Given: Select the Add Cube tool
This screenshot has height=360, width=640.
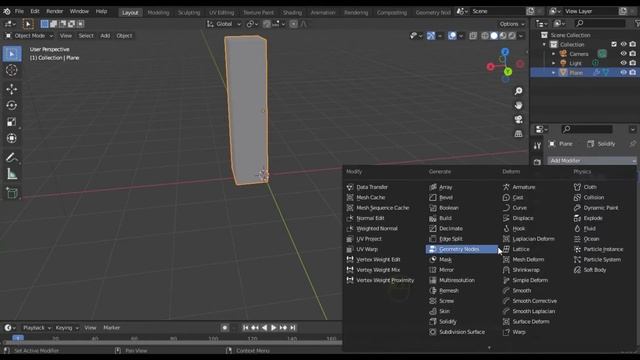Looking at the screenshot, I should [12, 193].
